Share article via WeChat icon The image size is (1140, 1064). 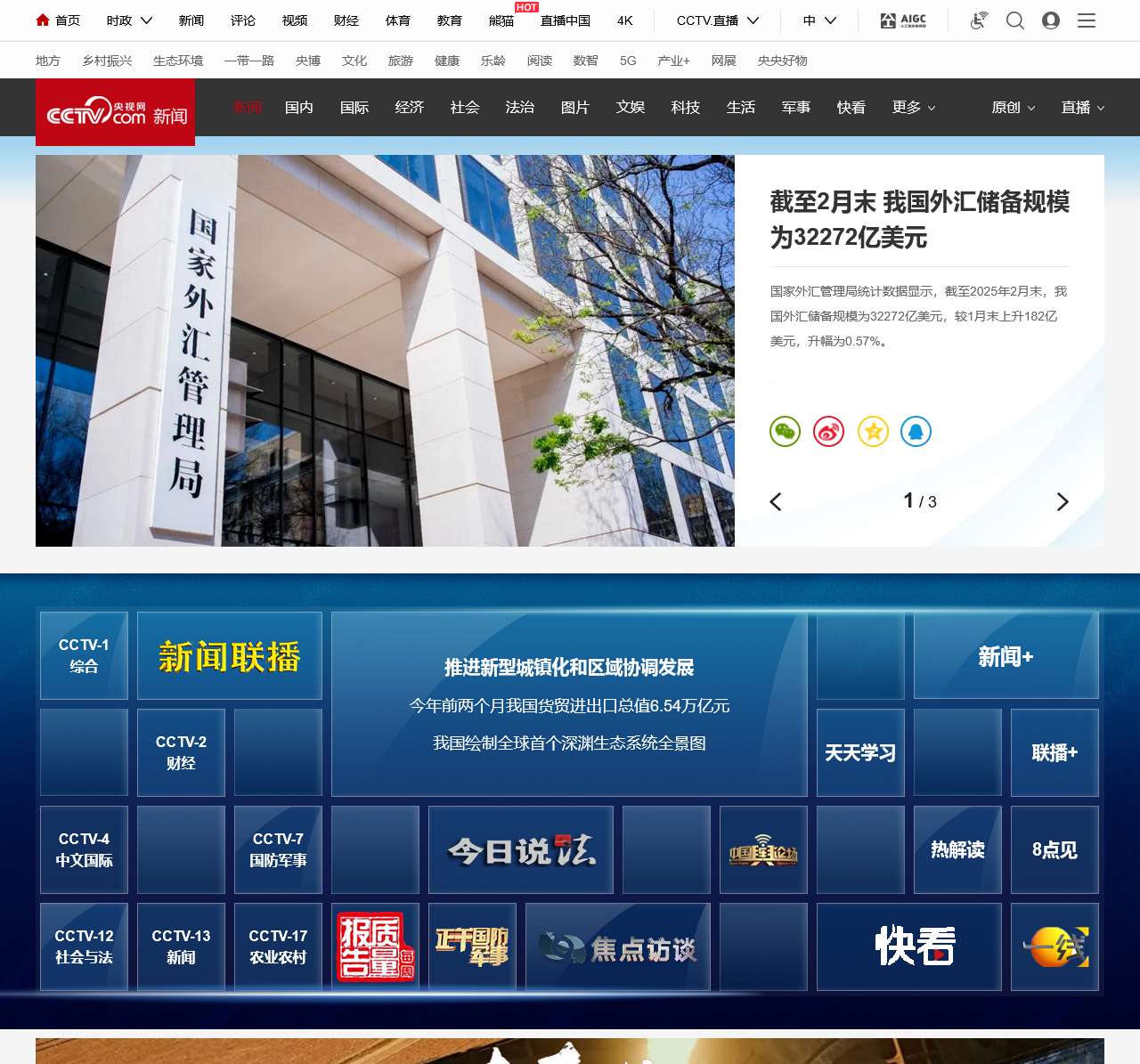tap(785, 432)
